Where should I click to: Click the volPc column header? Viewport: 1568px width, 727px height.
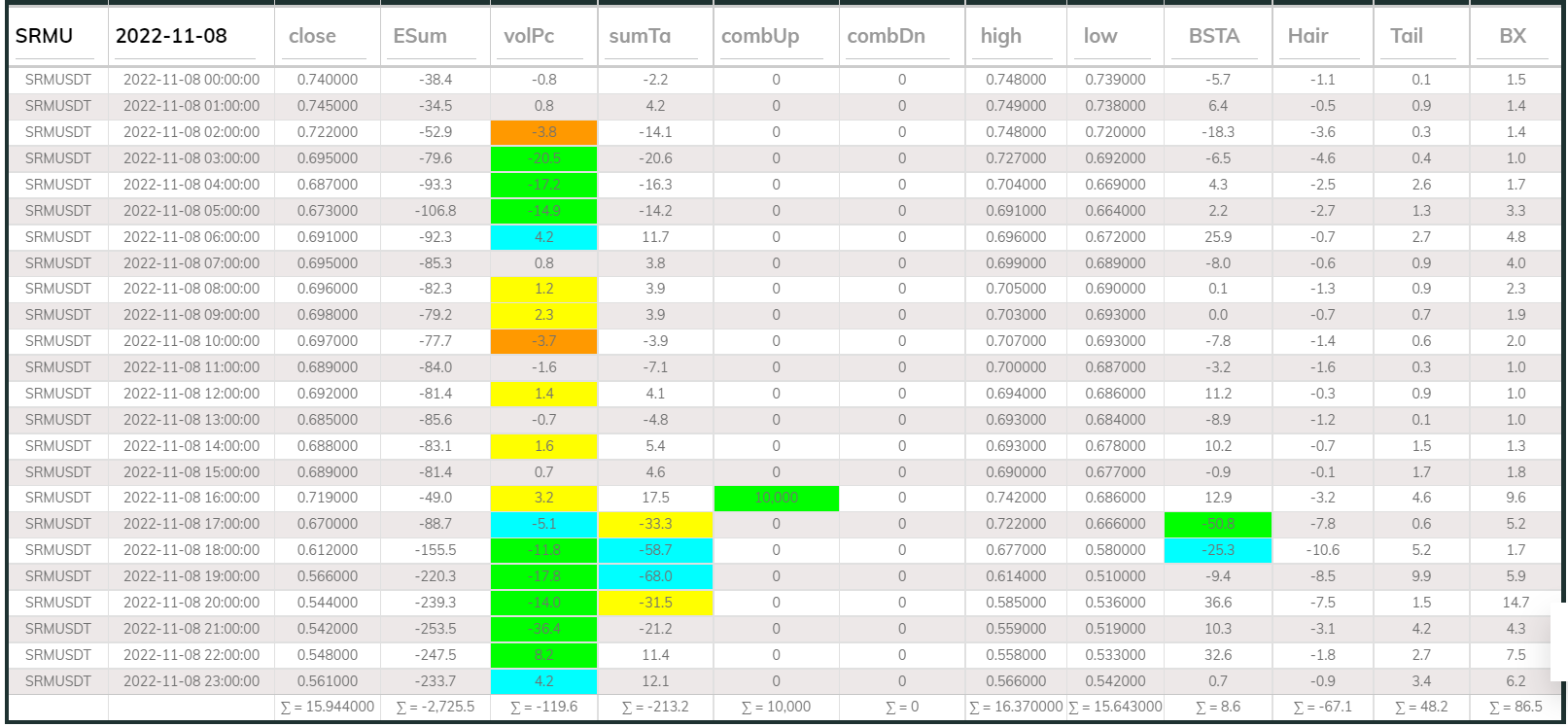pyautogui.click(x=529, y=36)
